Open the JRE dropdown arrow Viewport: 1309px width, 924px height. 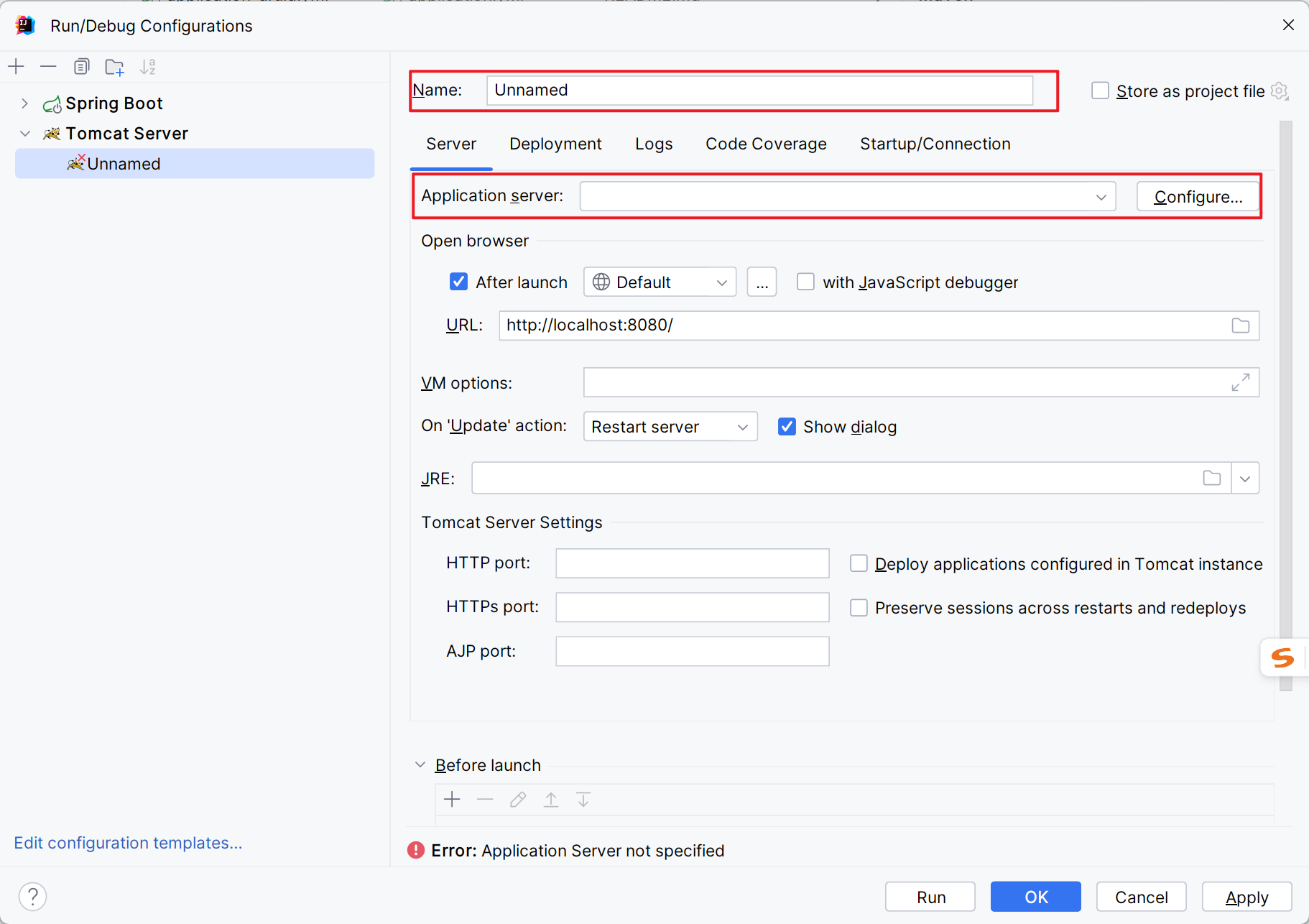pyautogui.click(x=1245, y=479)
